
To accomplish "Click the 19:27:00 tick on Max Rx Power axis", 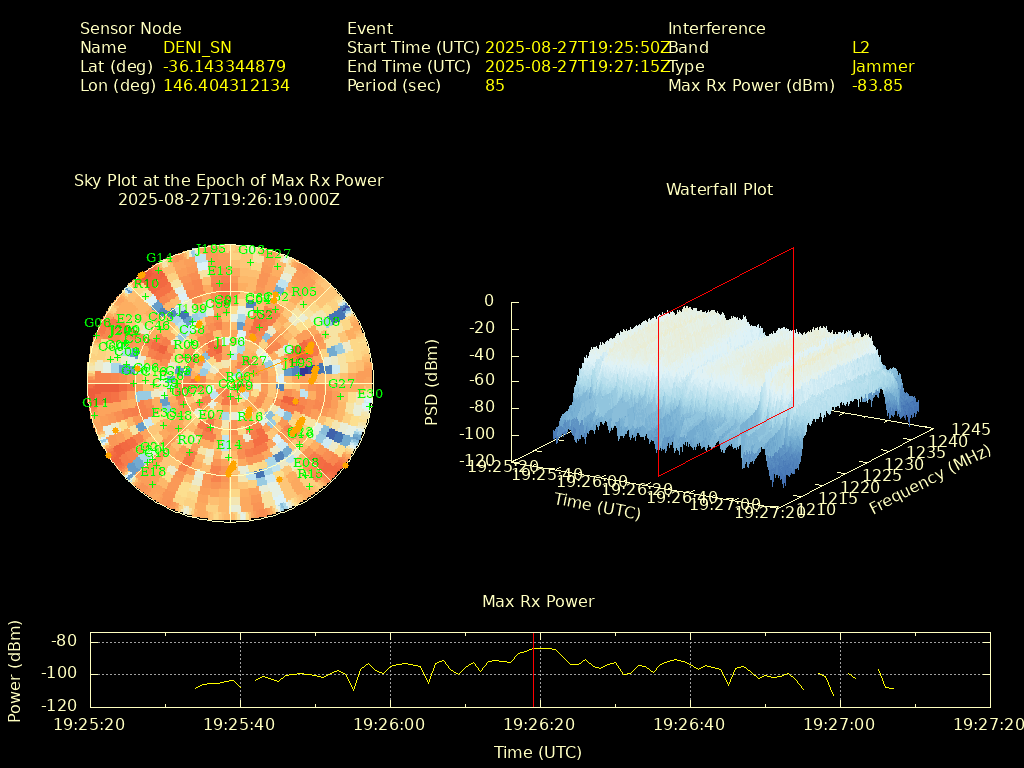I will pos(840,723).
